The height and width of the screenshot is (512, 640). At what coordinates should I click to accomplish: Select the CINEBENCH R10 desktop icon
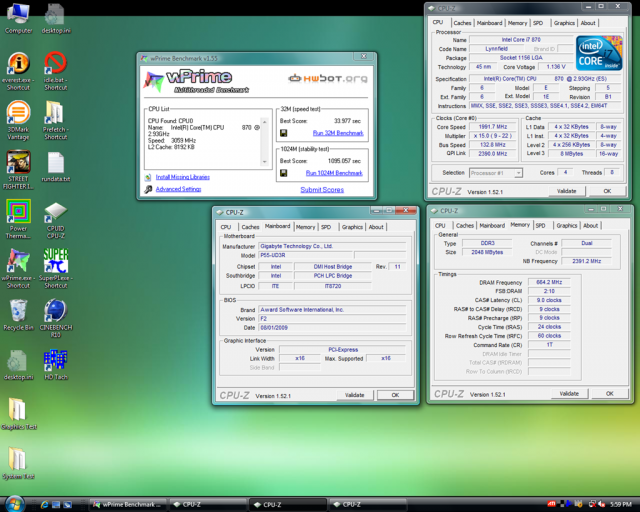(x=56, y=318)
